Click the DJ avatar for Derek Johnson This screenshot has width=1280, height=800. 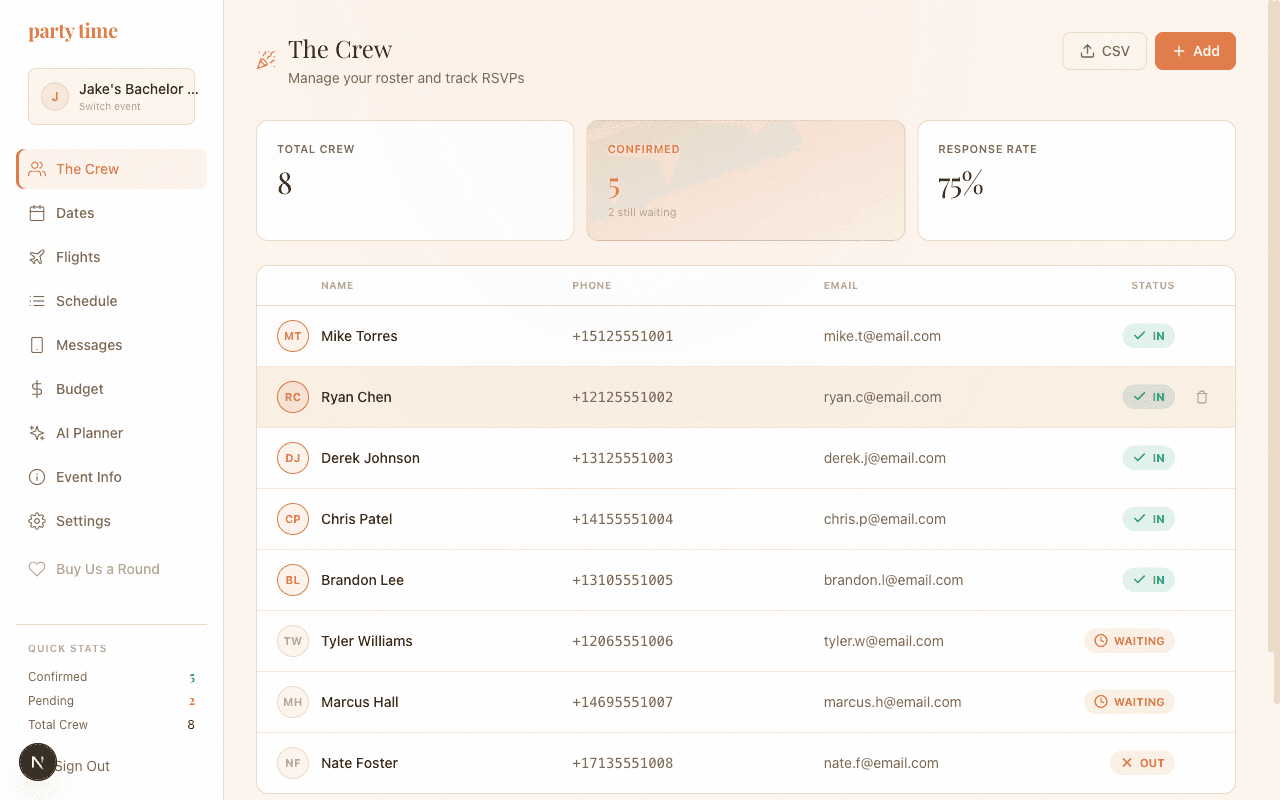[x=293, y=458]
